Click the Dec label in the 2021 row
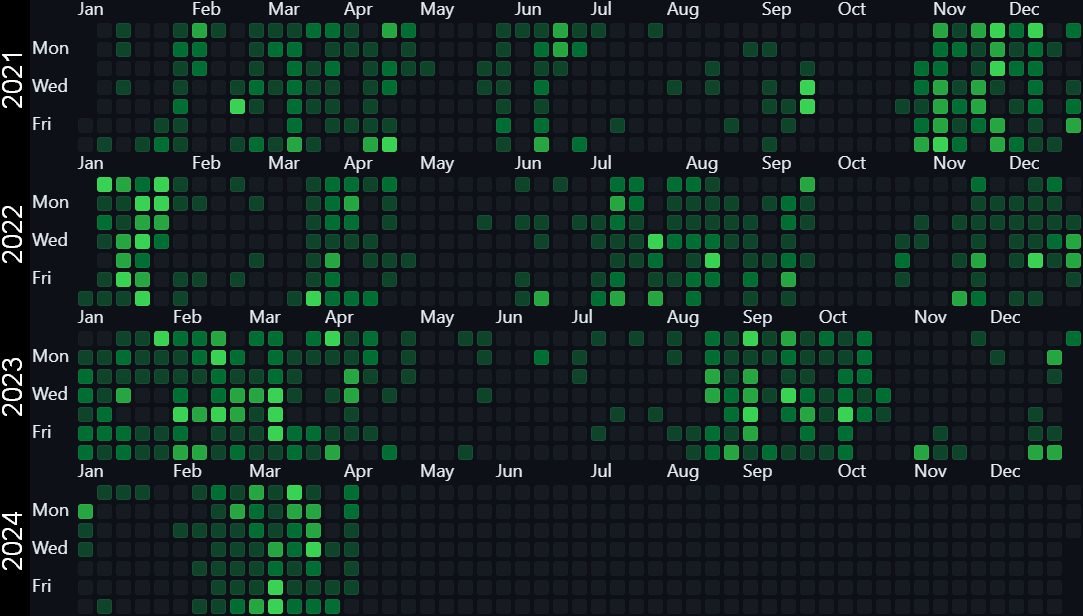This screenshot has height=616, width=1083. click(x=1024, y=9)
